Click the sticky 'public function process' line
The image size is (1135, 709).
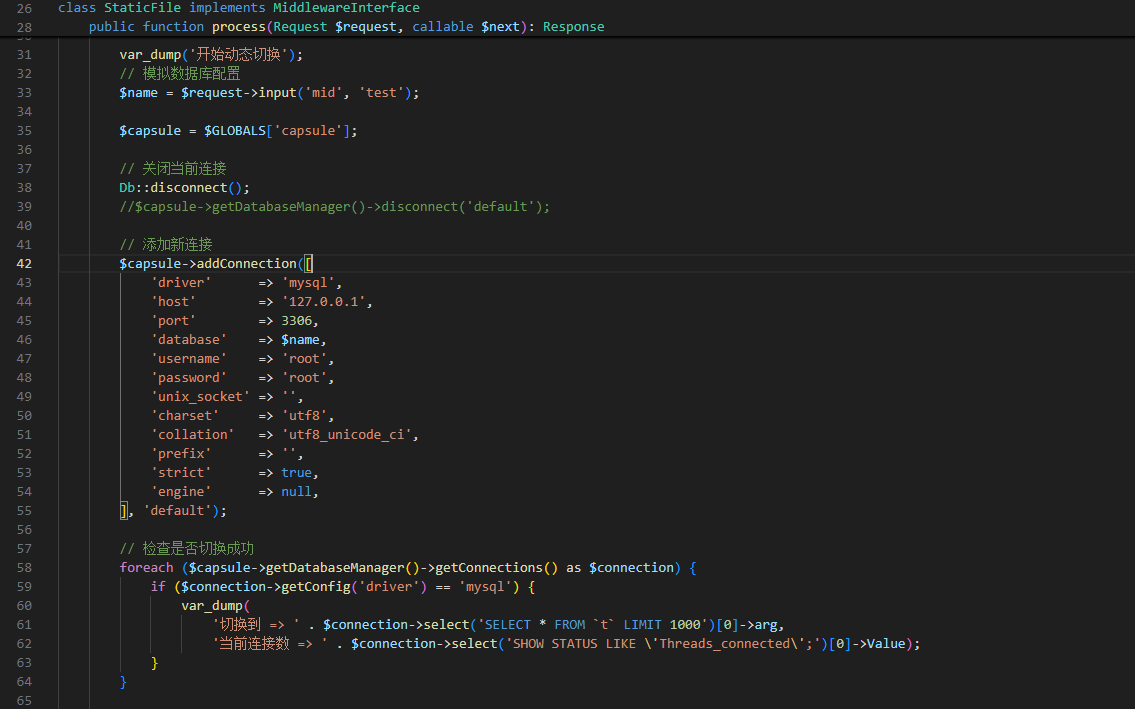tap(346, 27)
